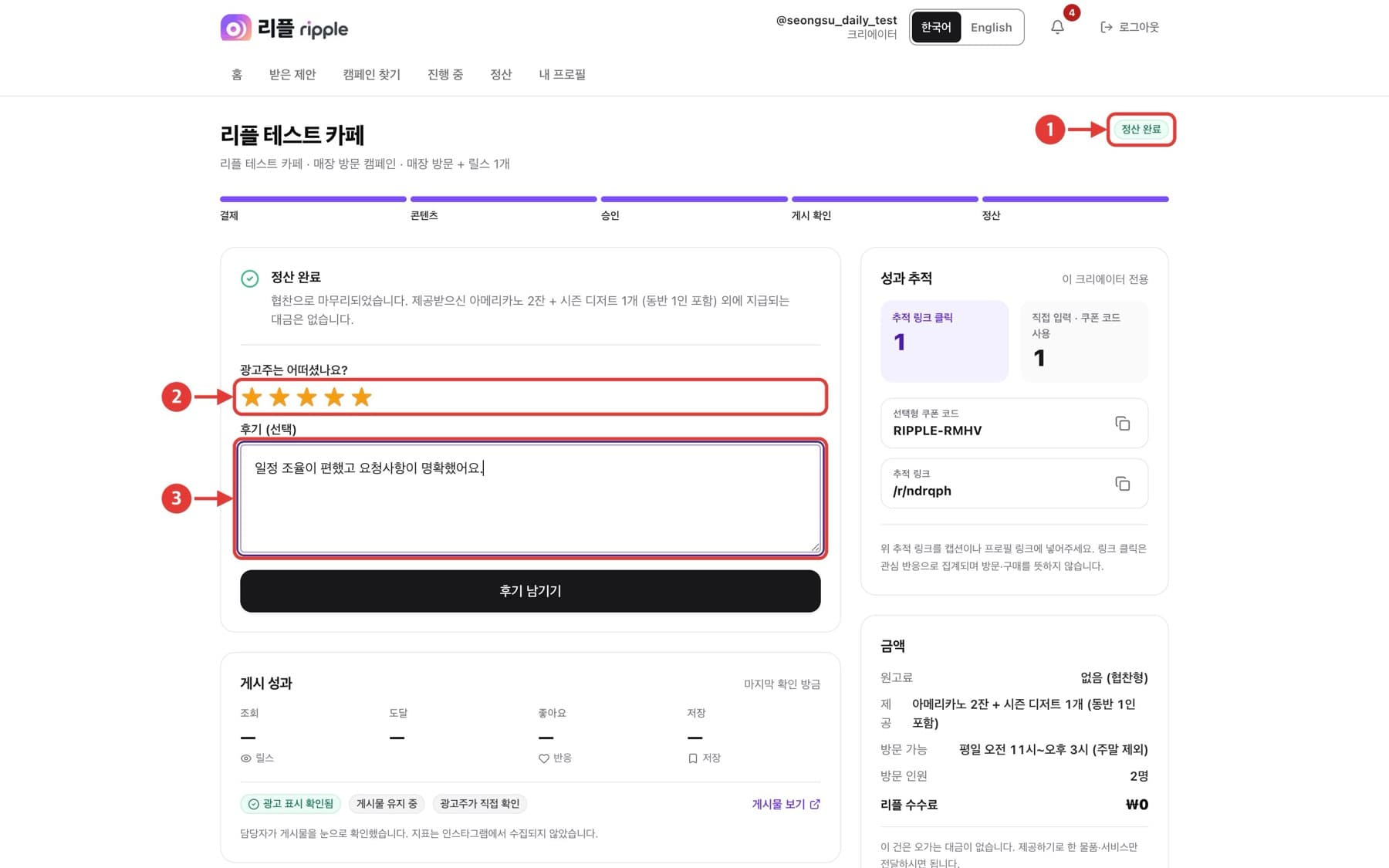1389x868 pixels.
Task: Switch language to 한국어
Action: [936, 27]
